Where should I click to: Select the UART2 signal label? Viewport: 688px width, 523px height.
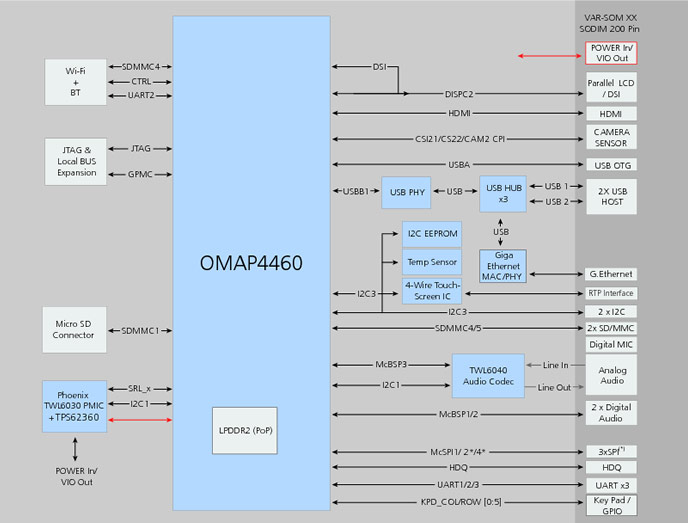point(141,95)
